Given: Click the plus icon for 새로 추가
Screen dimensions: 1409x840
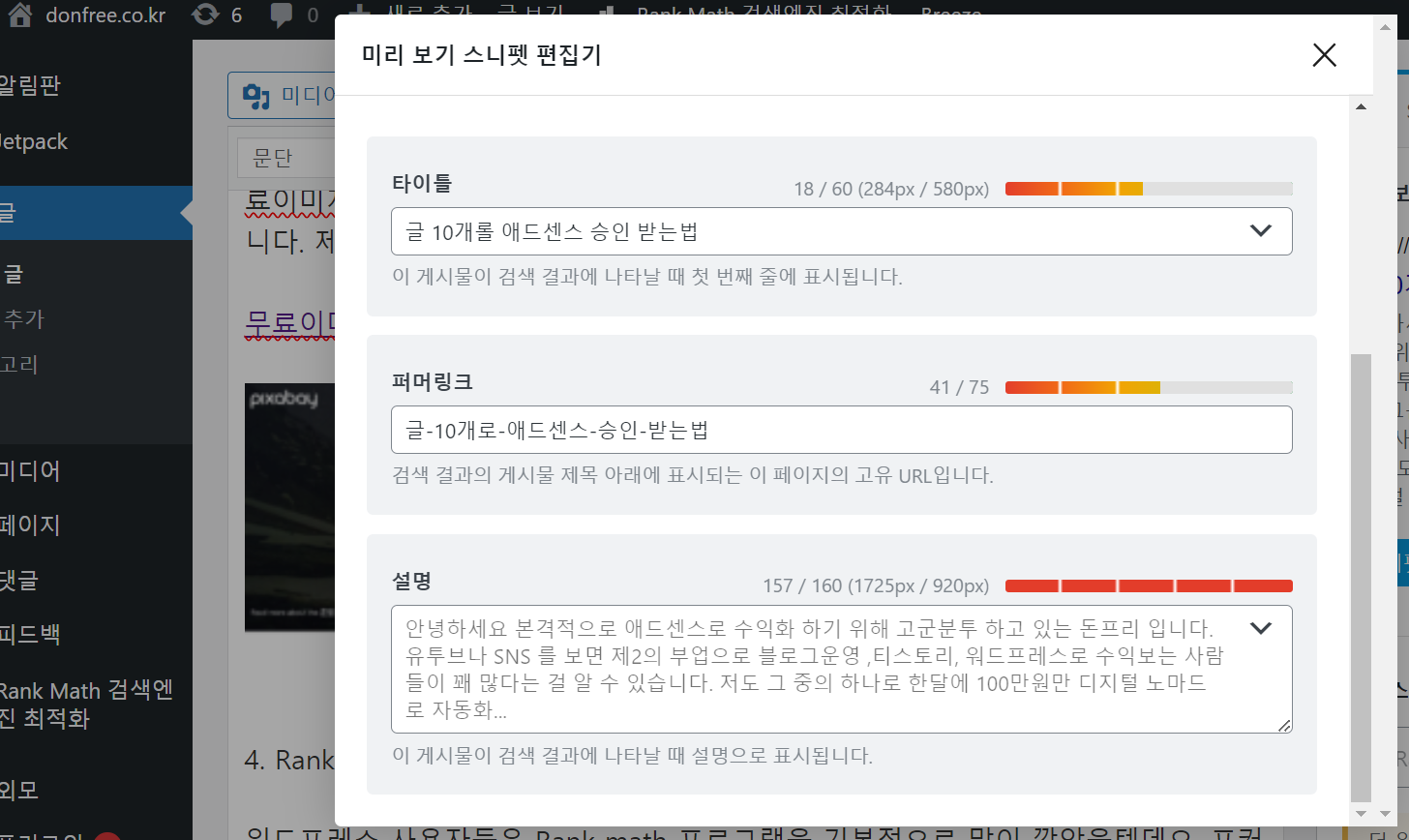Looking at the screenshot, I should pos(358,12).
